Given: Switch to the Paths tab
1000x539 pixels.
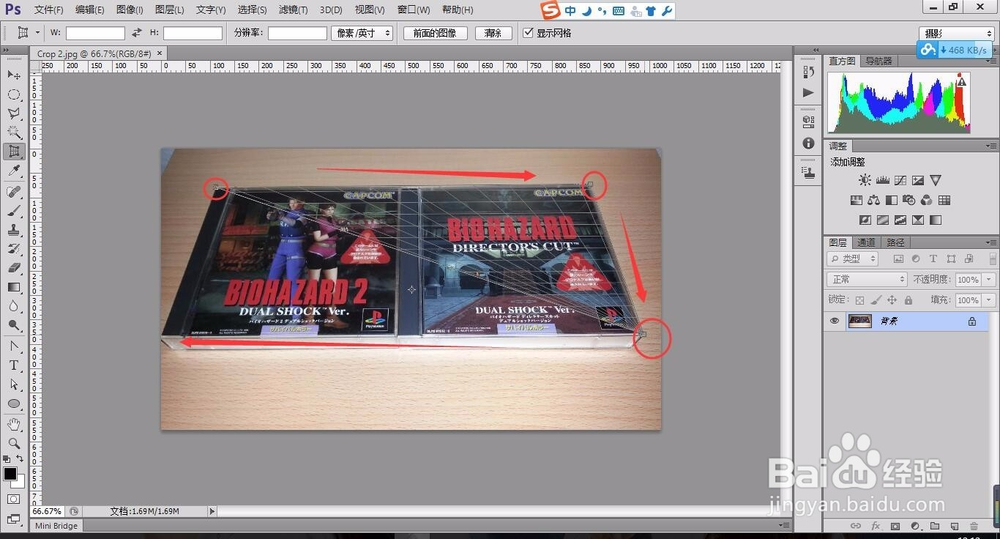Looking at the screenshot, I should point(895,242).
